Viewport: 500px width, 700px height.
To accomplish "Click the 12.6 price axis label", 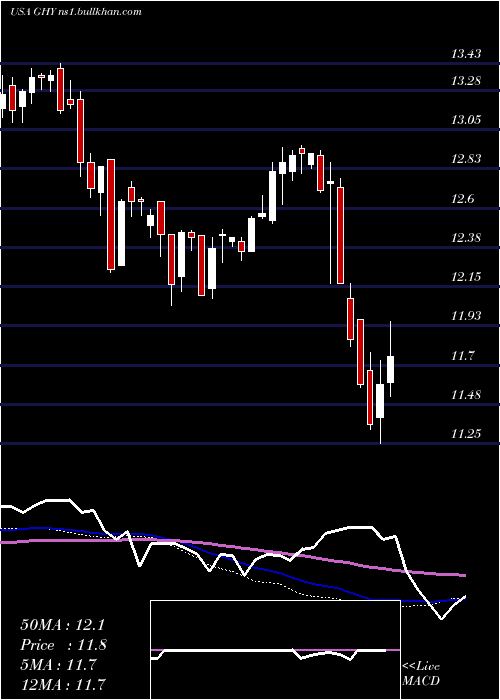I will 463,199.
